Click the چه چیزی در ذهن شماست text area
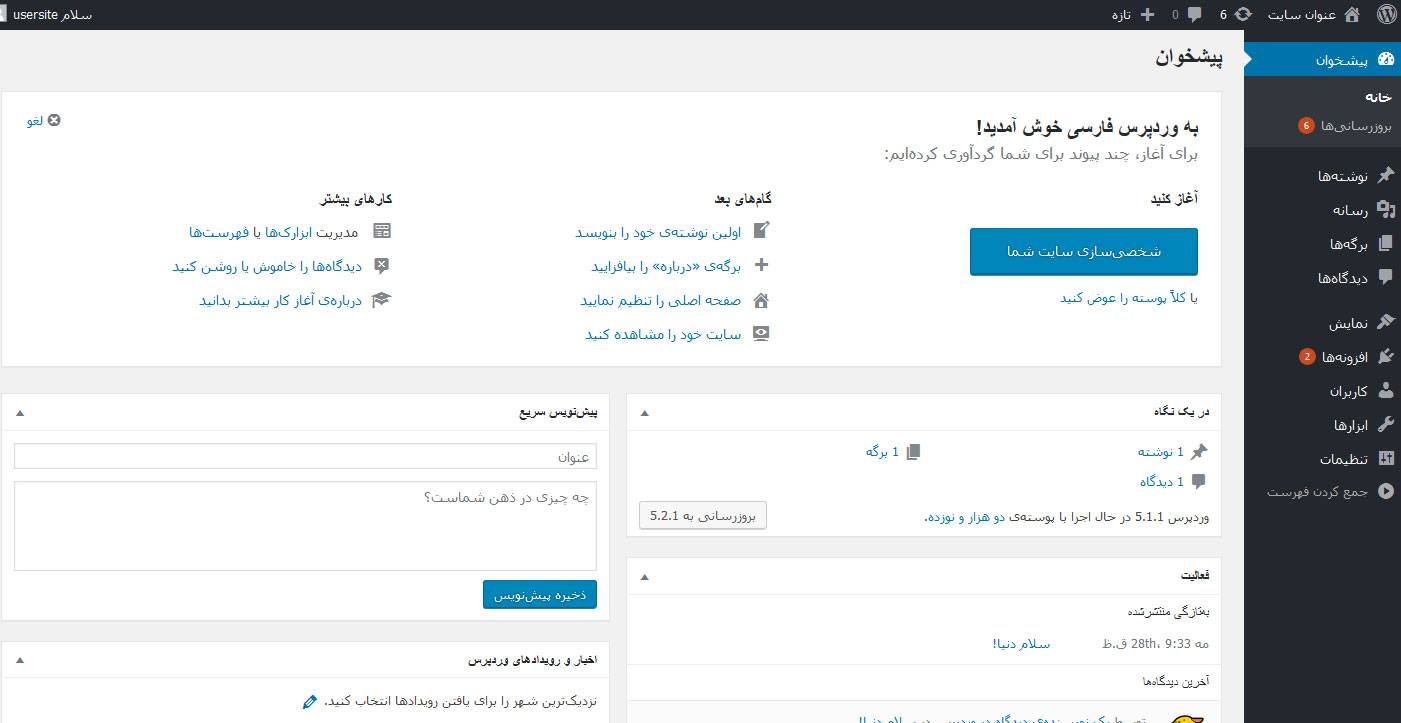 [x=305, y=526]
